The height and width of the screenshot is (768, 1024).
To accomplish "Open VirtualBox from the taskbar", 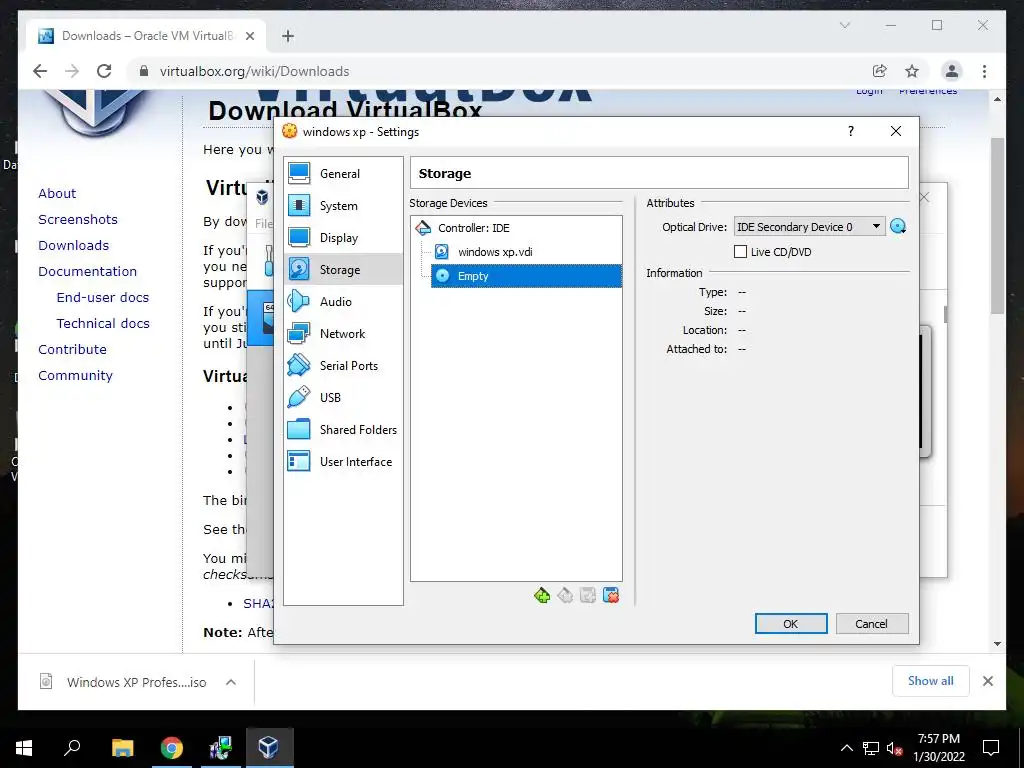I will (269, 748).
